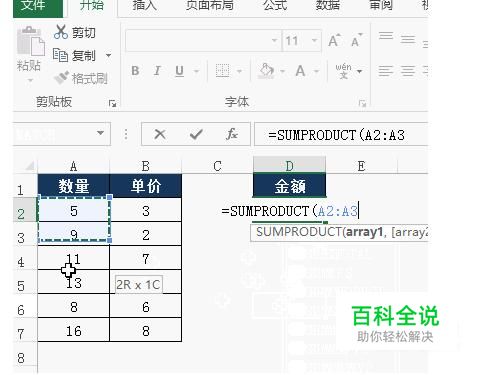Viewport: 482px width, 375px height.
Task: Toggle Underline formatting
Action: (179, 71)
